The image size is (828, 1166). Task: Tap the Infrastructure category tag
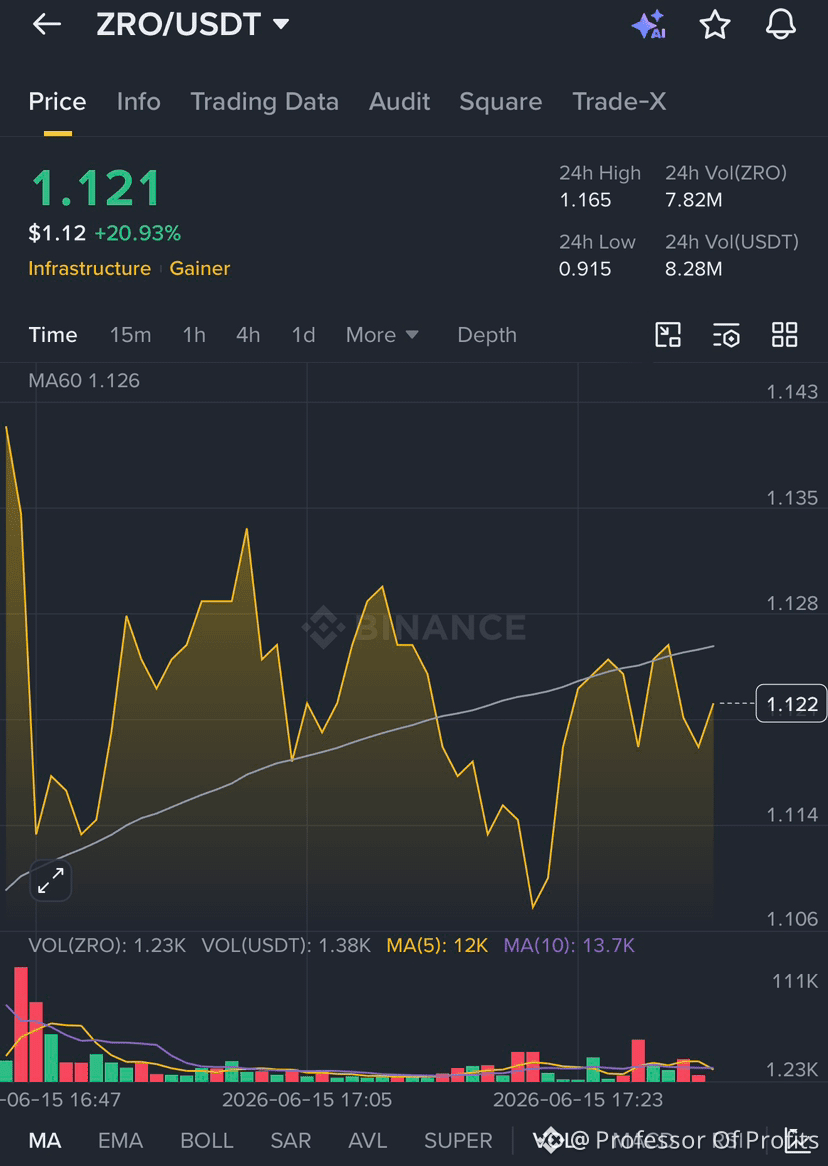point(89,268)
